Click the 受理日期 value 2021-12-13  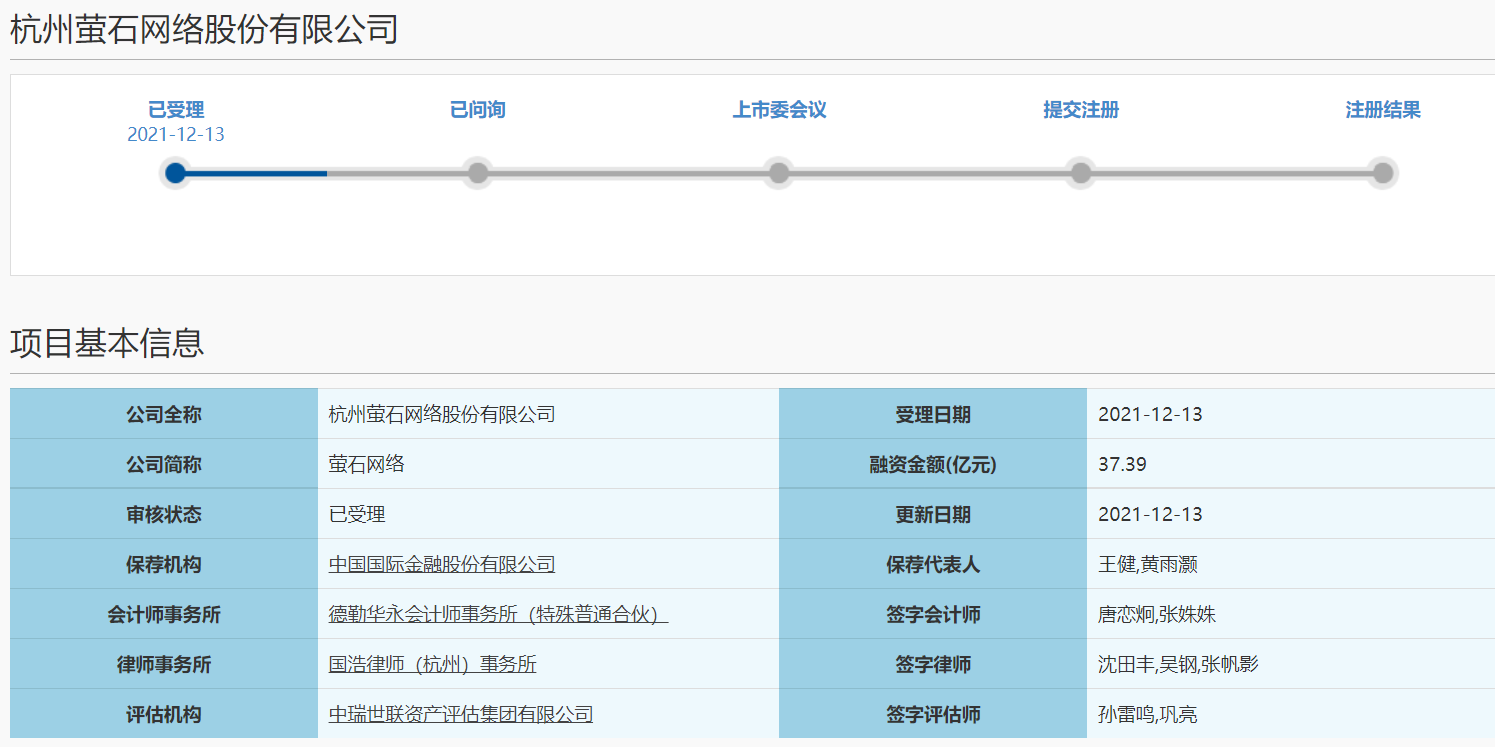(1150, 414)
